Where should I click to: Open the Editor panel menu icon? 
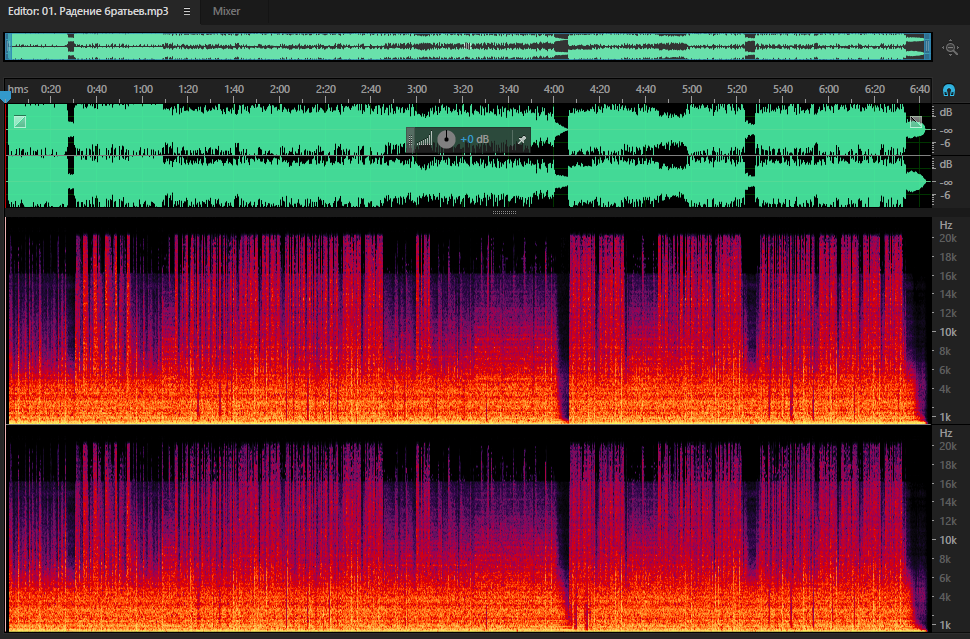tap(187, 11)
